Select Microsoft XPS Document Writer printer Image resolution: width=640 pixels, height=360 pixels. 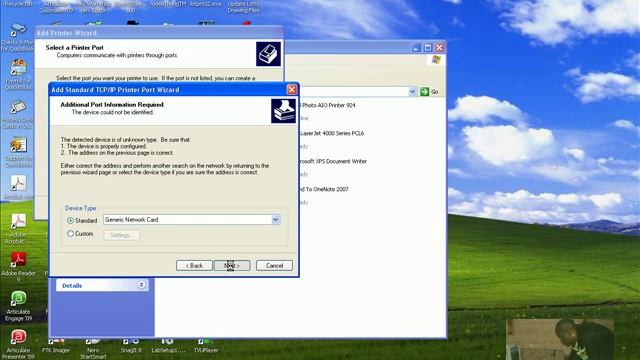[333, 161]
